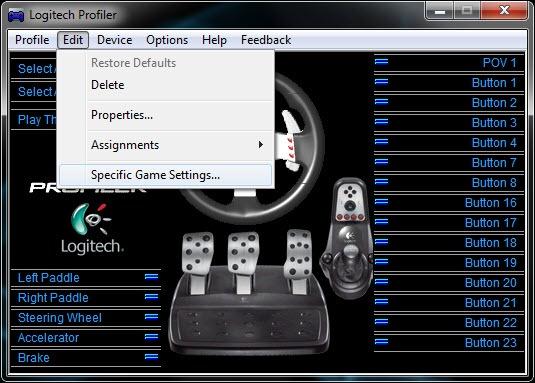
Task: Expand the Assignments submenu
Action: tap(165, 145)
